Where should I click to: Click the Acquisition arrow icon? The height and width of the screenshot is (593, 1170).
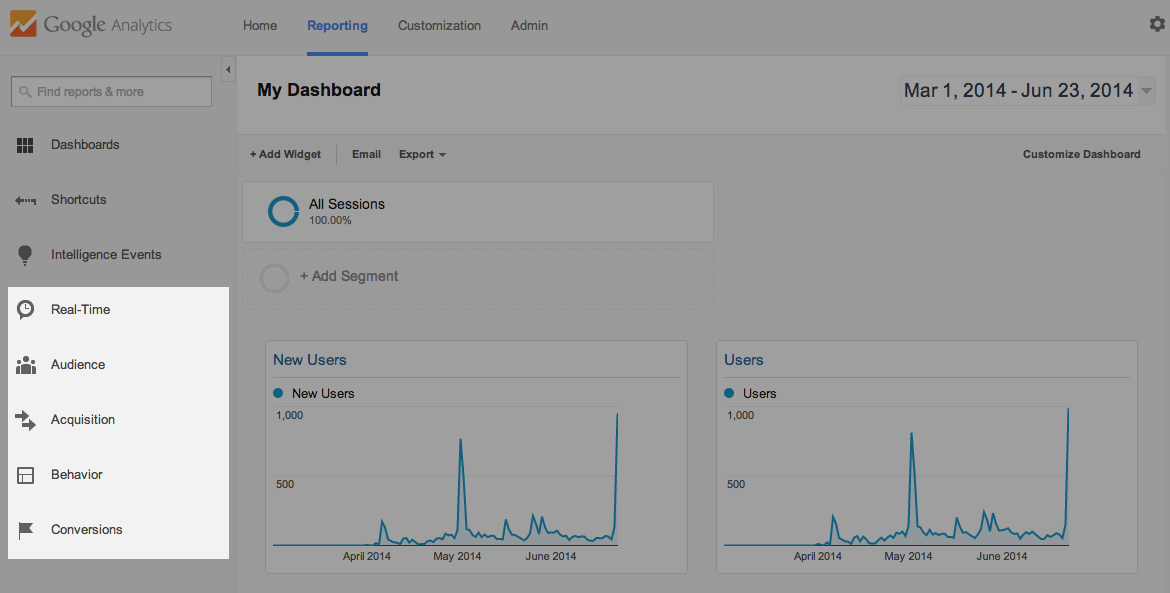[x=25, y=419]
